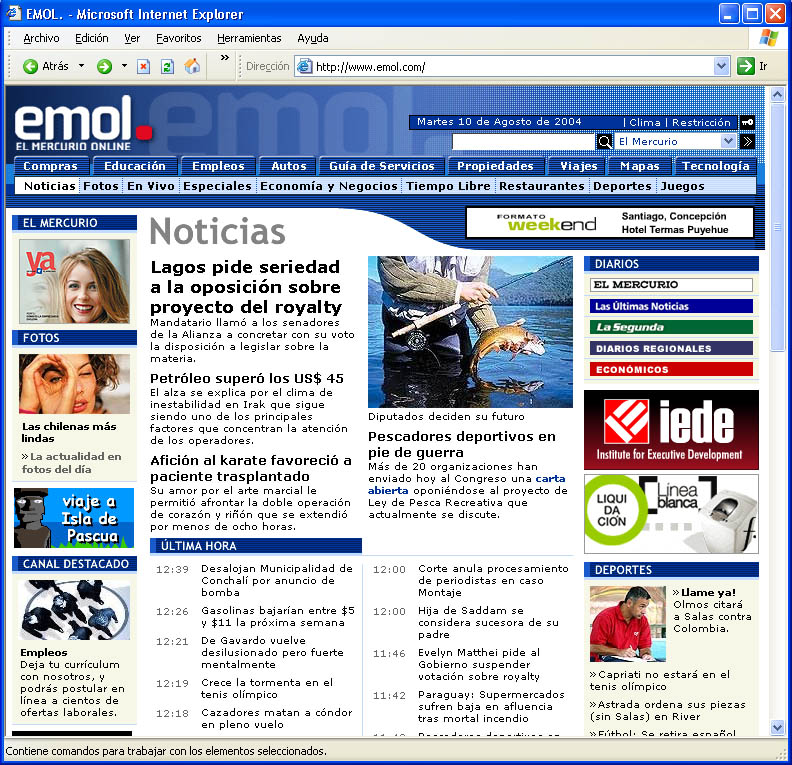Go to Economía y Negocios section
Image resolution: width=792 pixels, height=765 pixels.
click(329, 186)
